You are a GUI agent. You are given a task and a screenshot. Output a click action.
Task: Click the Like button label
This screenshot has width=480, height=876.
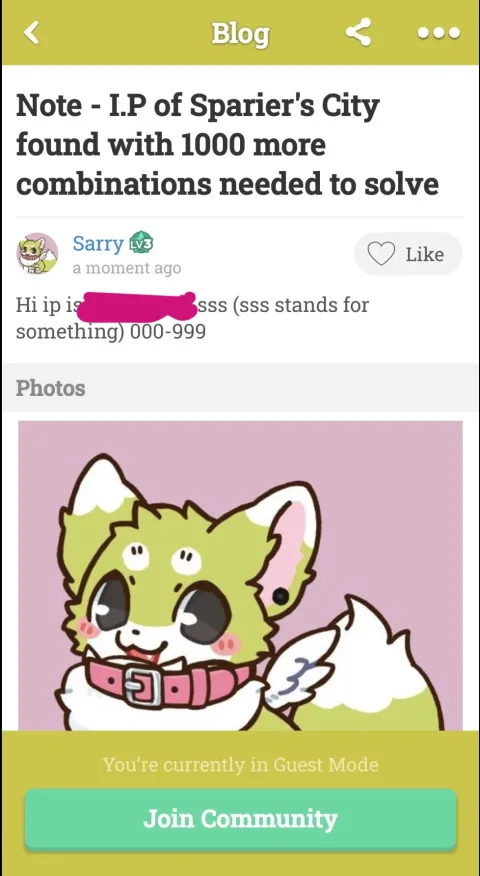pos(425,254)
